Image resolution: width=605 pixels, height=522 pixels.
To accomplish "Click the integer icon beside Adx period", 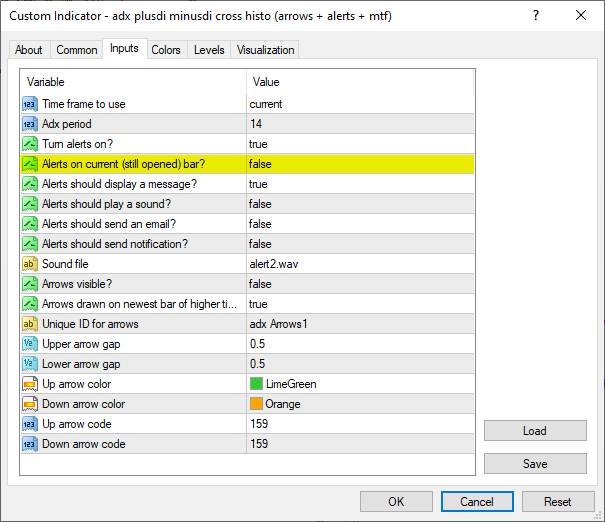I will tap(30, 124).
